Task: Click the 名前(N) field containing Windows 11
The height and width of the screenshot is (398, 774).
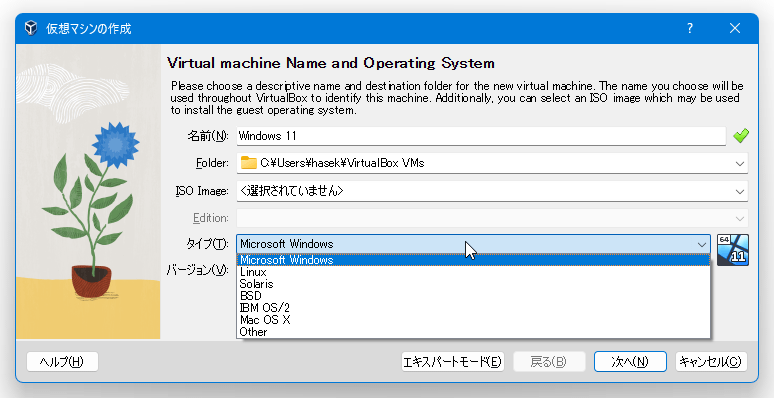Action: click(x=481, y=136)
